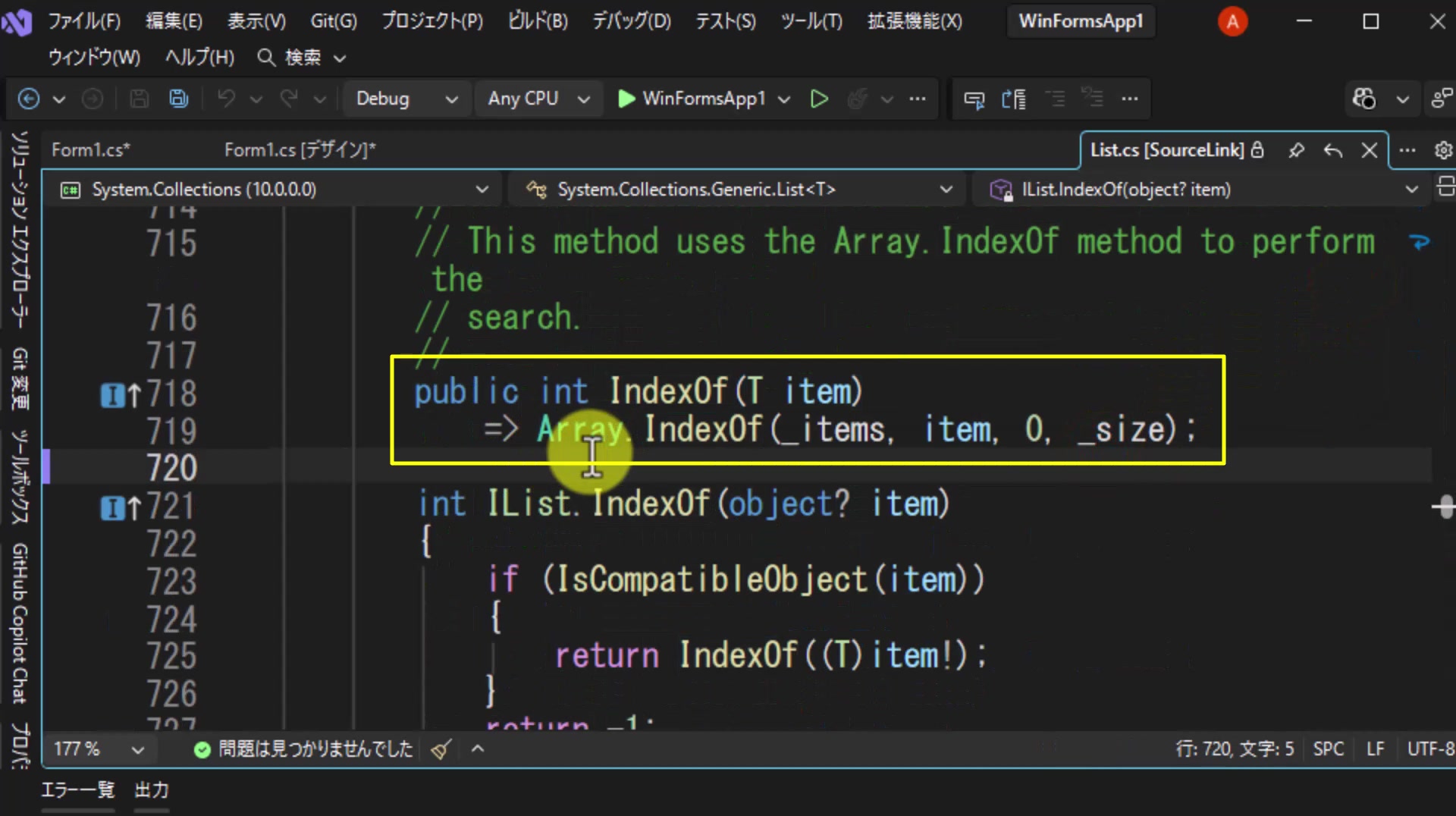Viewport: 1456px width, 816px height.
Task: Open the ソリューション エクスプローラー side panel
Action: point(20,229)
